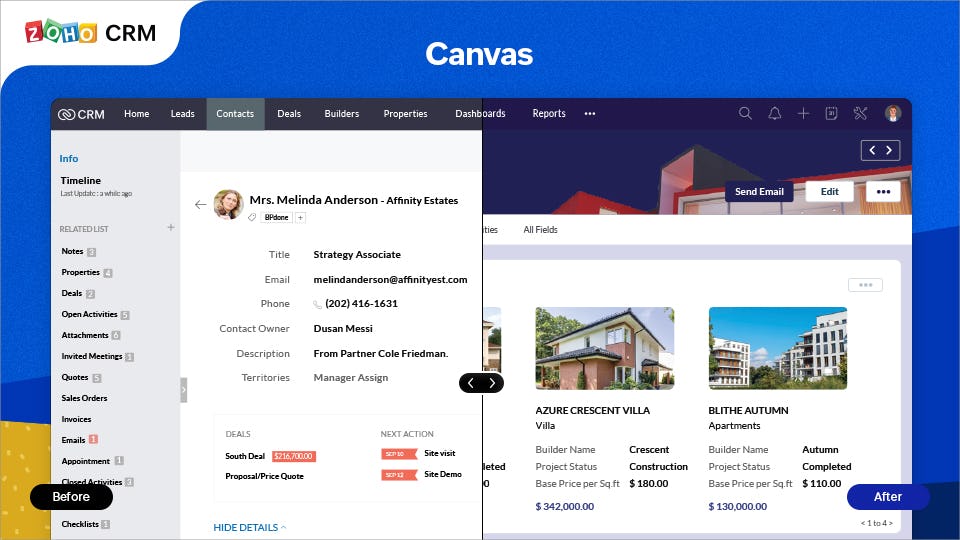
Task: Open Checklists related list
Action: (x=80, y=524)
